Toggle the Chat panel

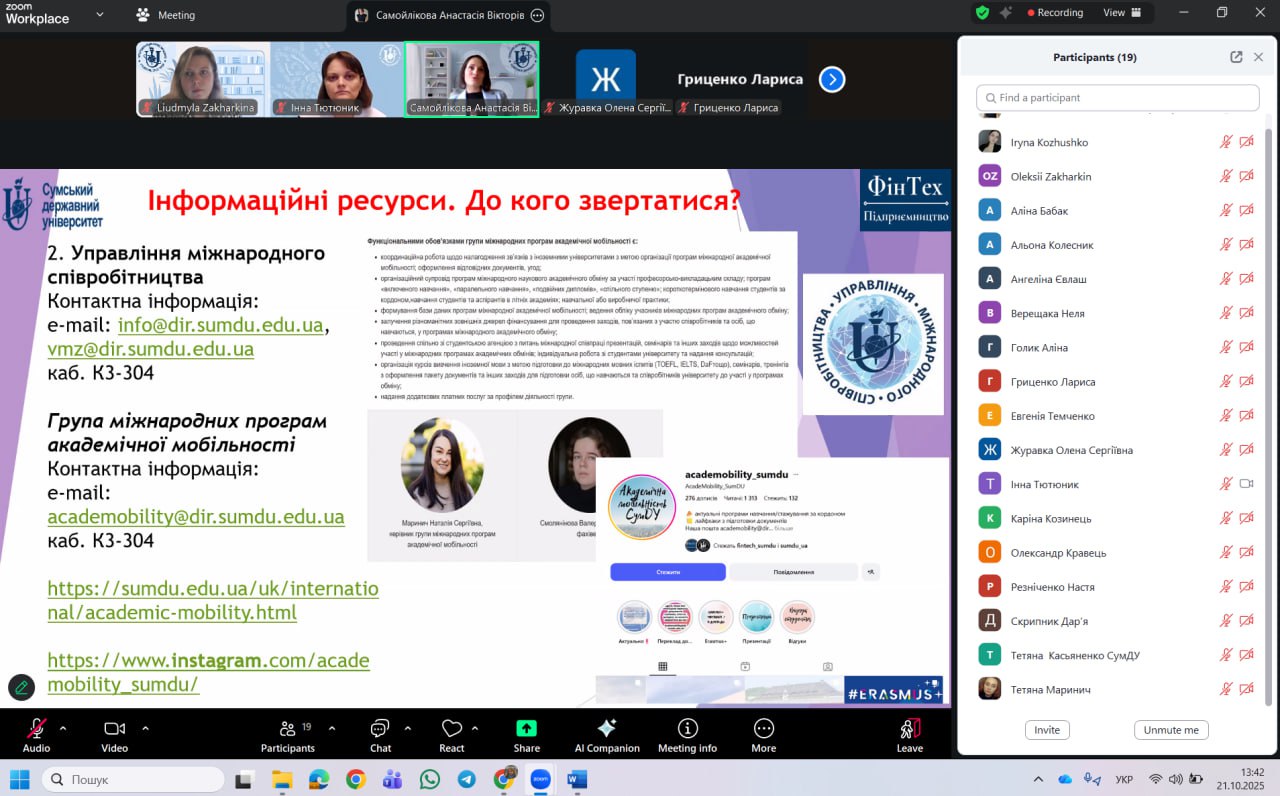point(380,729)
